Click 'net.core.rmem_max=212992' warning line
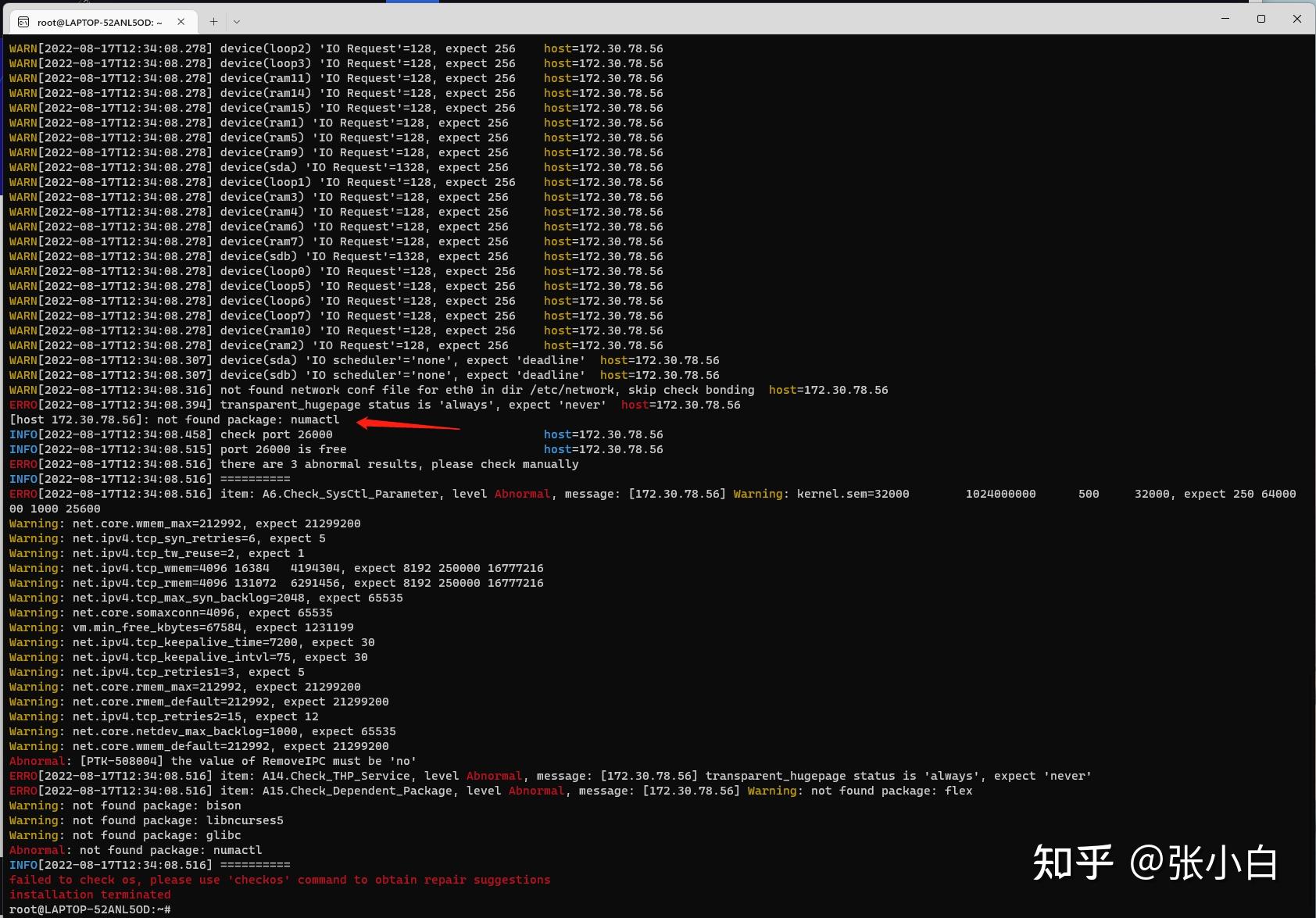Screen dimensions: 1316x918 [185, 687]
